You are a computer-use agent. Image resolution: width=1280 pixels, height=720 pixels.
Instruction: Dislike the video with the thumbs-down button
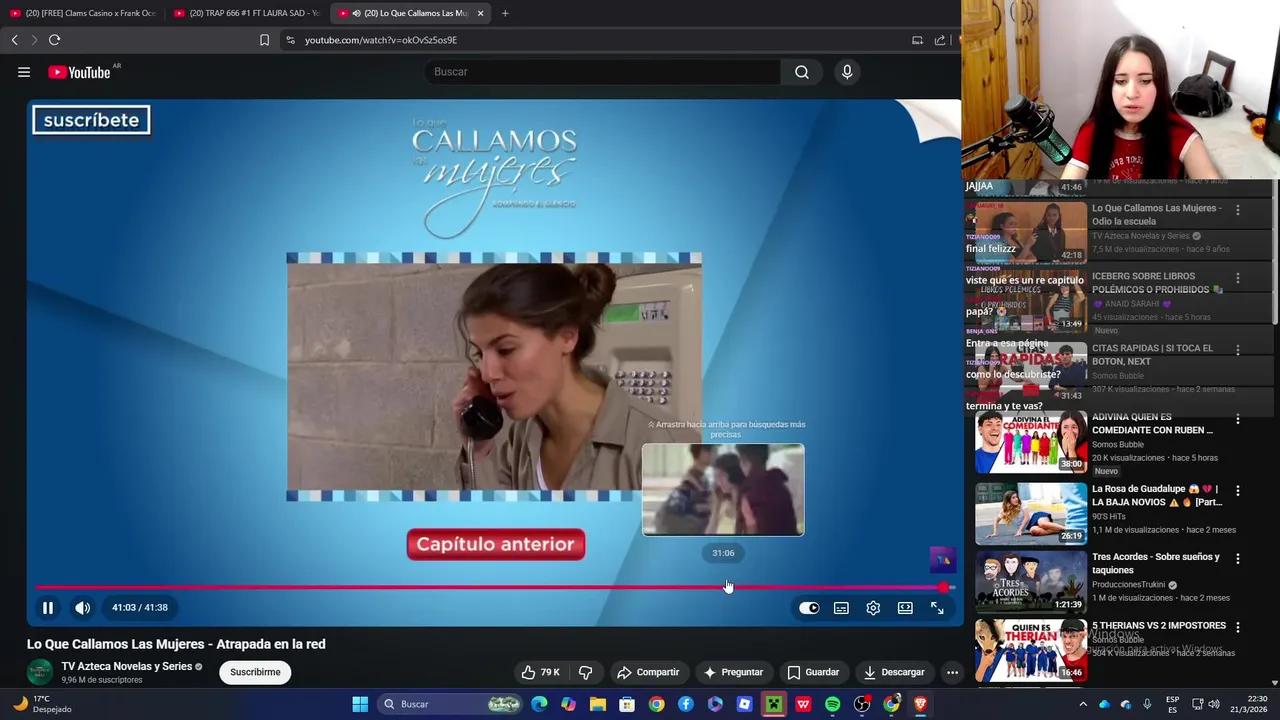tap(586, 672)
